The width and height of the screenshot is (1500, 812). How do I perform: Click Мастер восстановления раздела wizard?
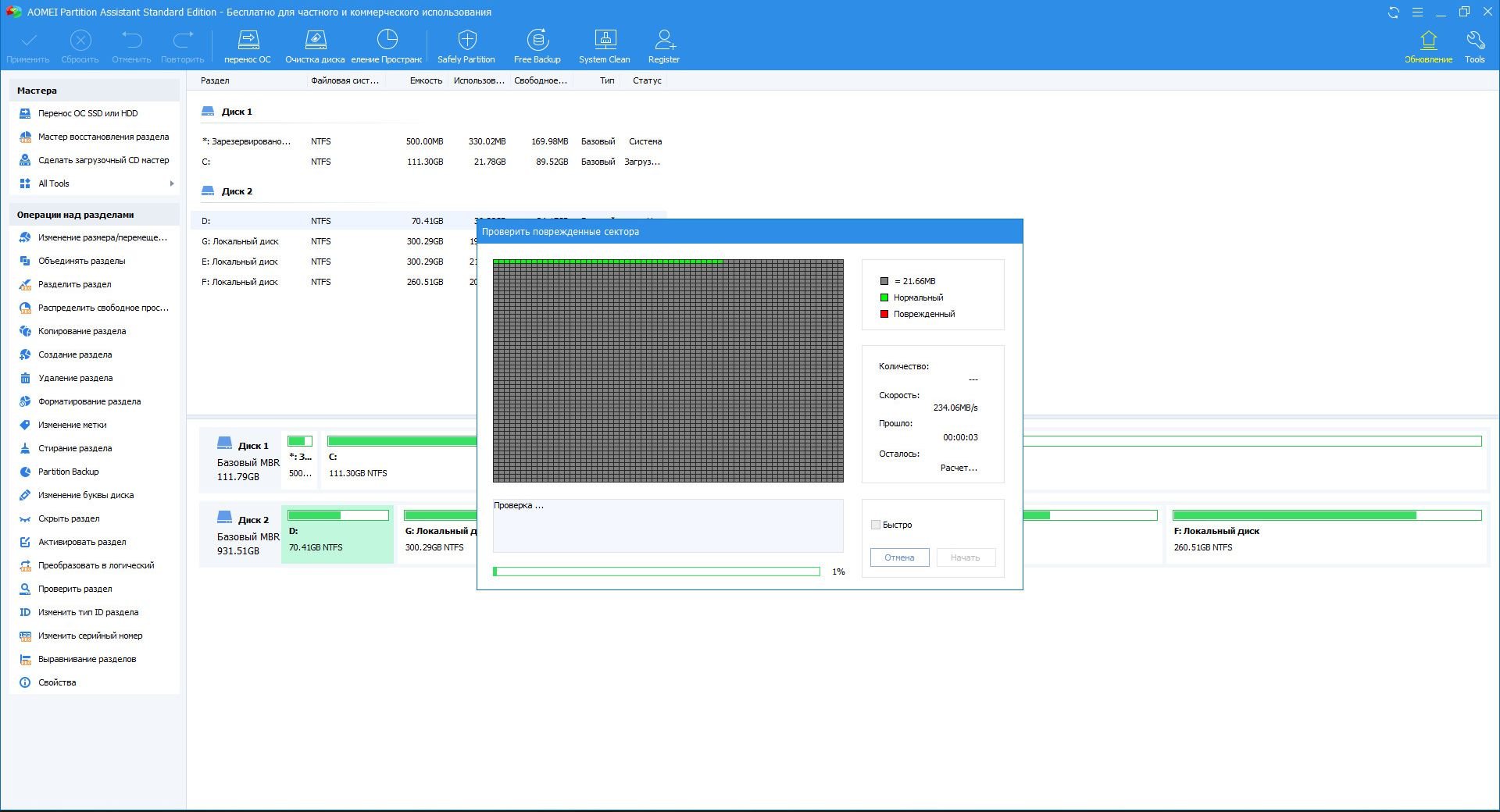(x=103, y=137)
